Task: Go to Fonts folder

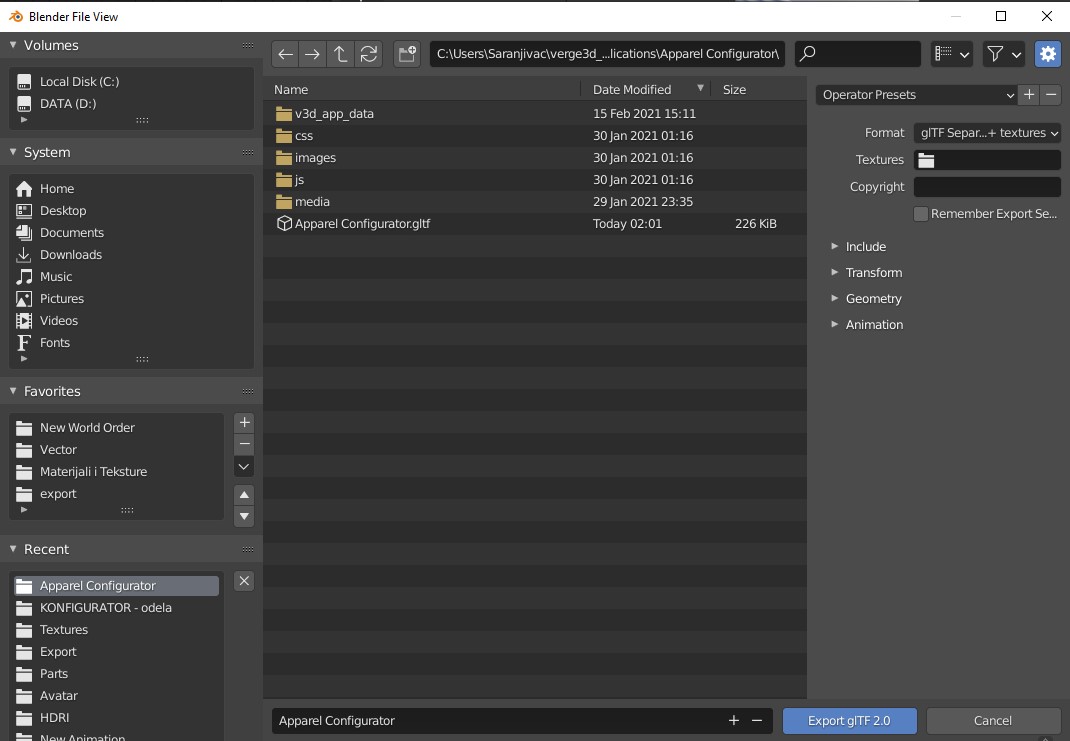Action: pyautogui.click(x=131, y=343)
